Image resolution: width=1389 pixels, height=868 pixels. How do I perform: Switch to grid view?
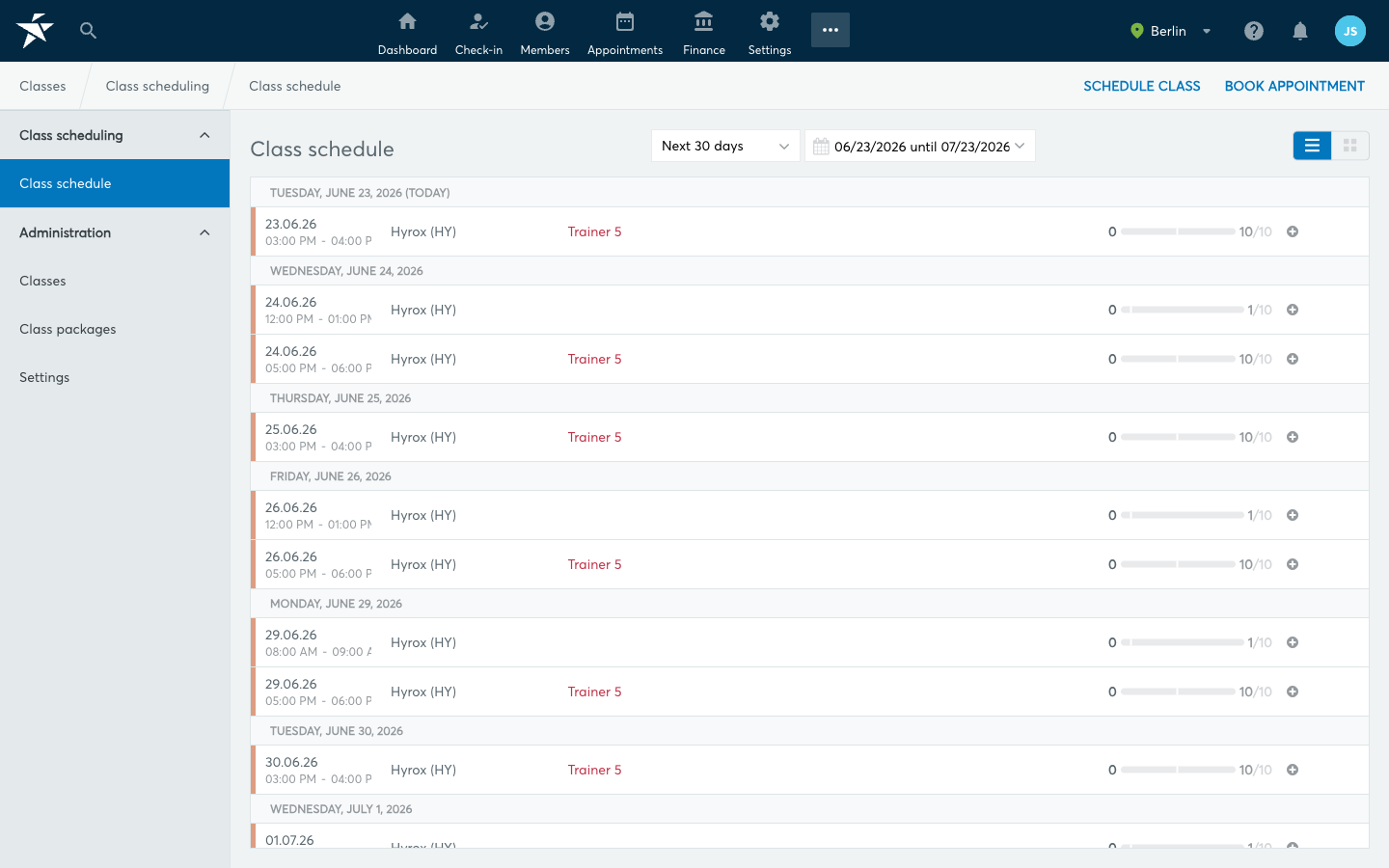pos(1350,146)
